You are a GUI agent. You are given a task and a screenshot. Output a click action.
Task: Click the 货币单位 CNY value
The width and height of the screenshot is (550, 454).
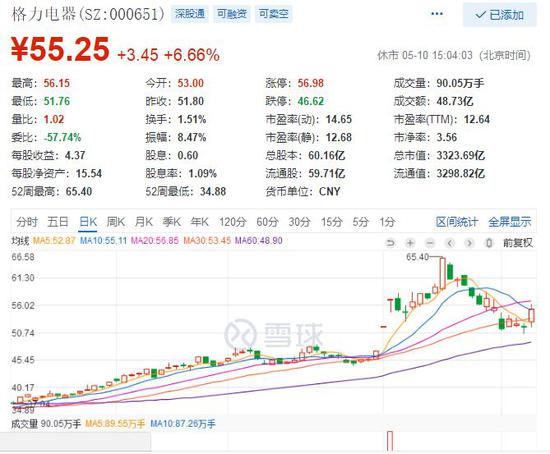330,192
